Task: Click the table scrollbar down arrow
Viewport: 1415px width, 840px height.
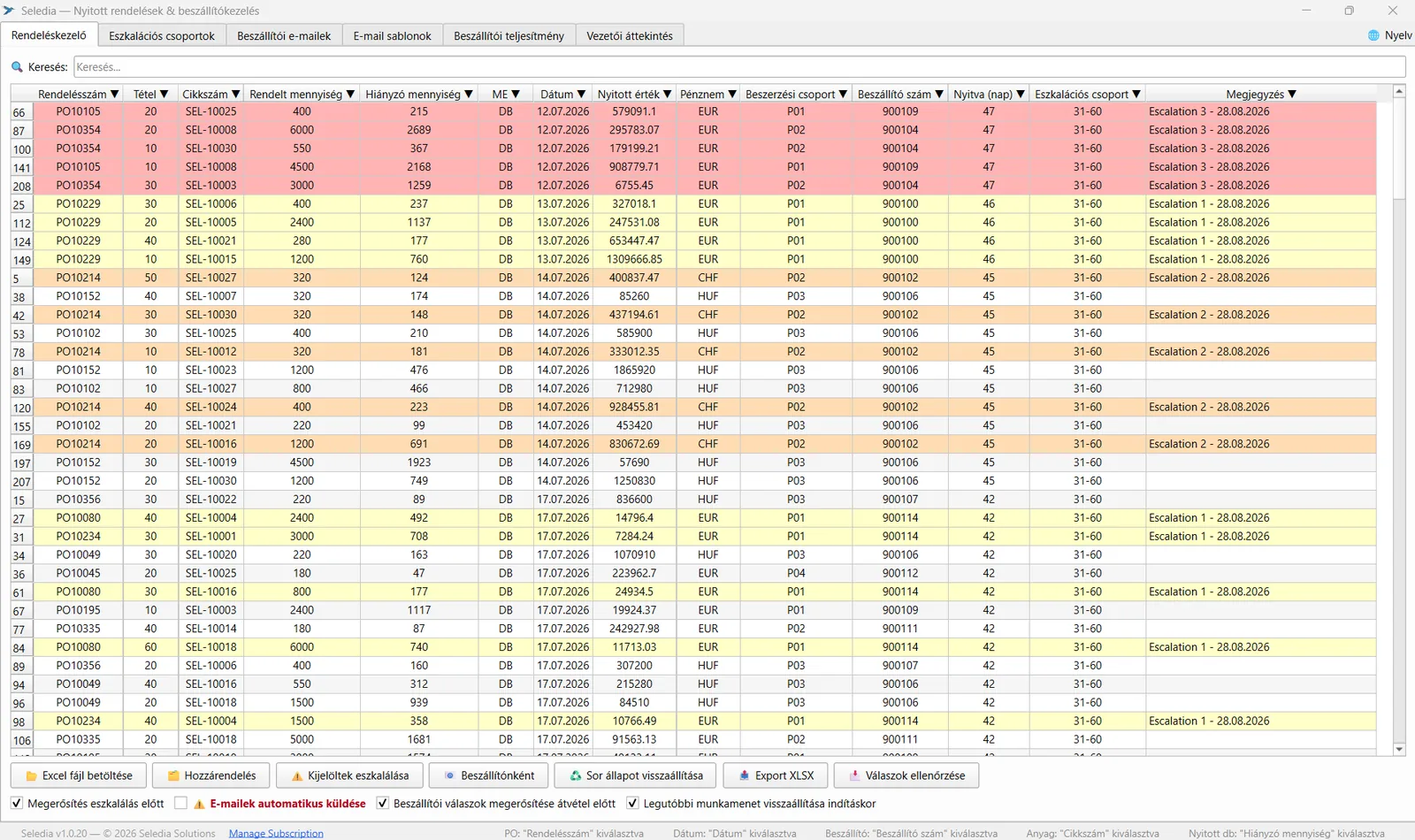Action: [1399, 749]
